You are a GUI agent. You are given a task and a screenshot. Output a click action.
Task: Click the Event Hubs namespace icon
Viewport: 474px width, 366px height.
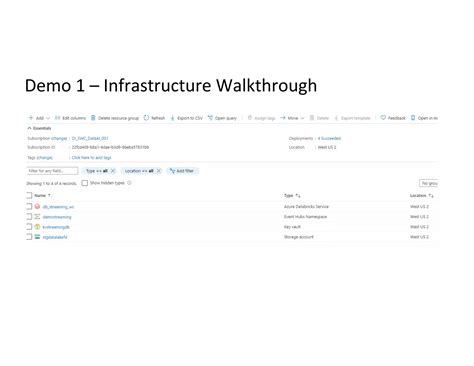[x=37, y=217]
